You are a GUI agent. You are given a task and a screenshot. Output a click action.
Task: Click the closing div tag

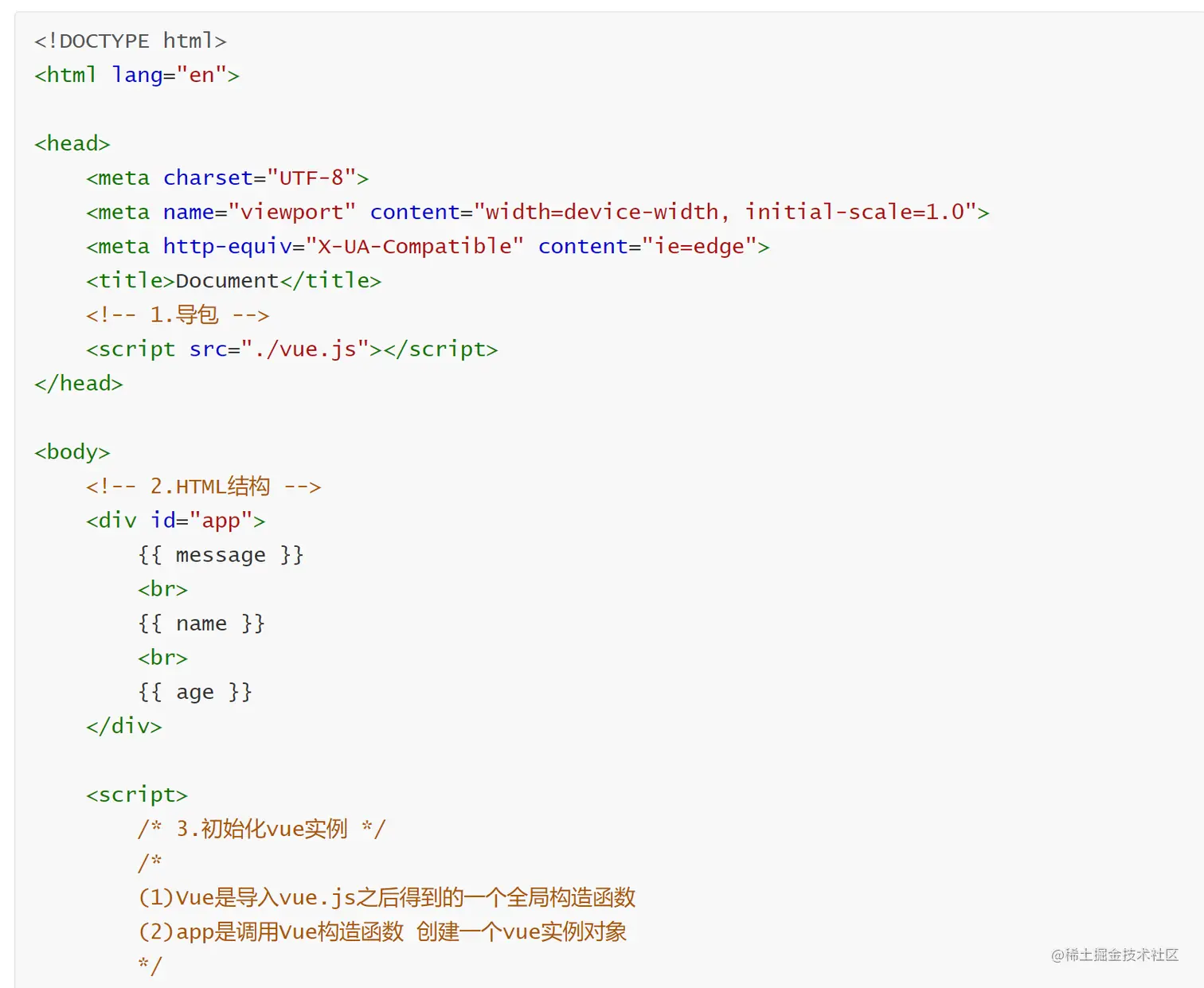(123, 725)
